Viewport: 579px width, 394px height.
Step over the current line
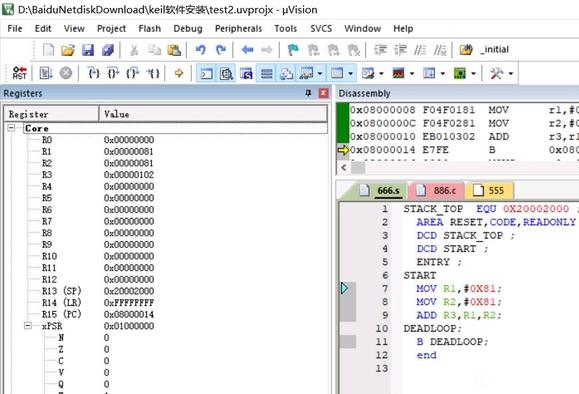pyautogui.click(x=113, y=73)
